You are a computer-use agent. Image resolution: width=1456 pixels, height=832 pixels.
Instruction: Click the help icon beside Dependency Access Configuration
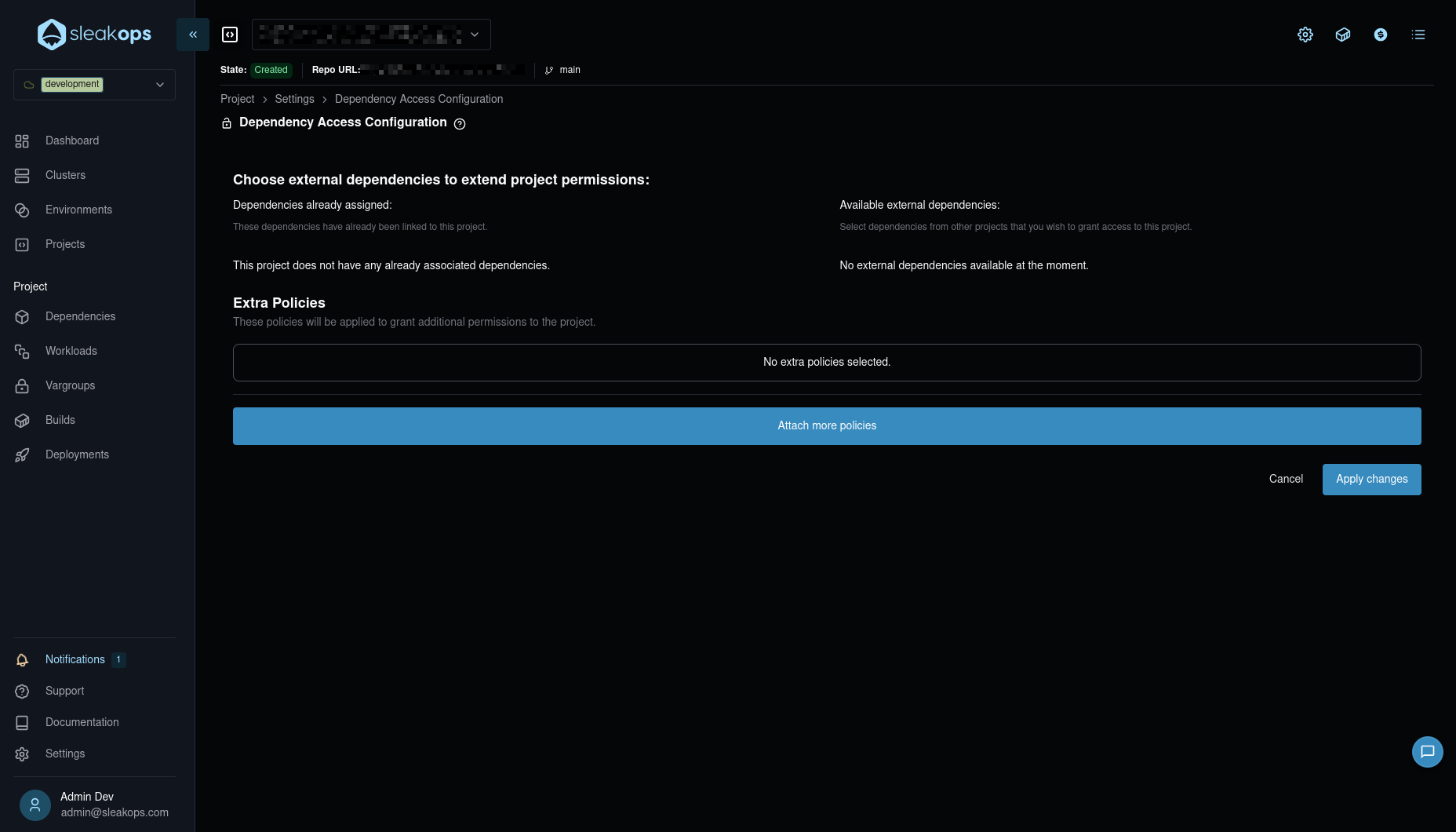click(460, 124)
